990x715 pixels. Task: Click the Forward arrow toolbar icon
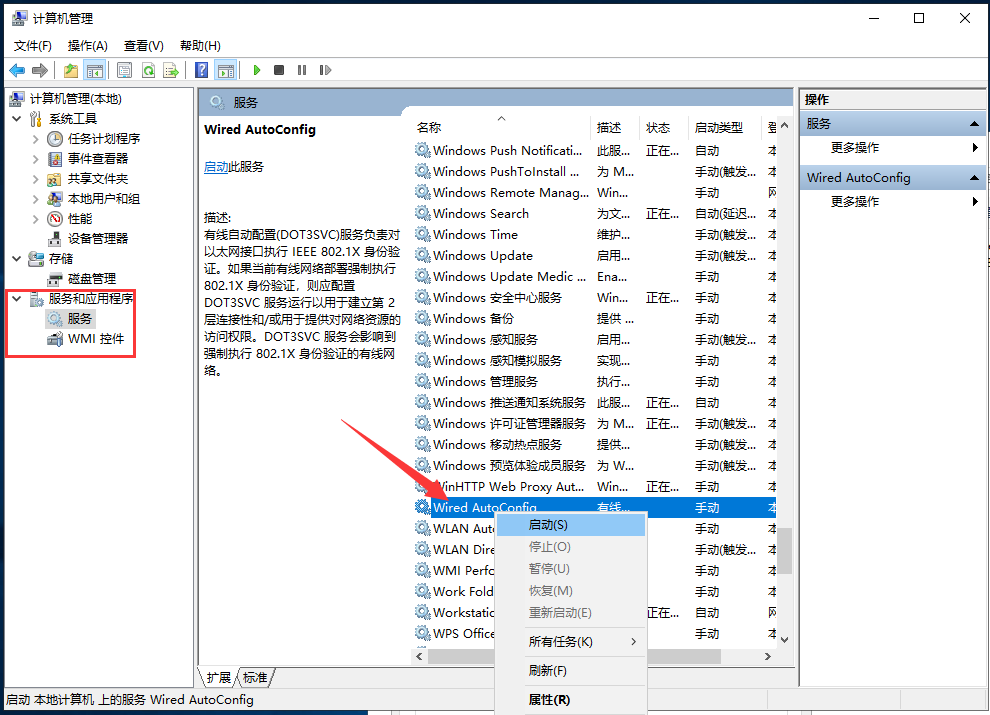pos(40,70)
